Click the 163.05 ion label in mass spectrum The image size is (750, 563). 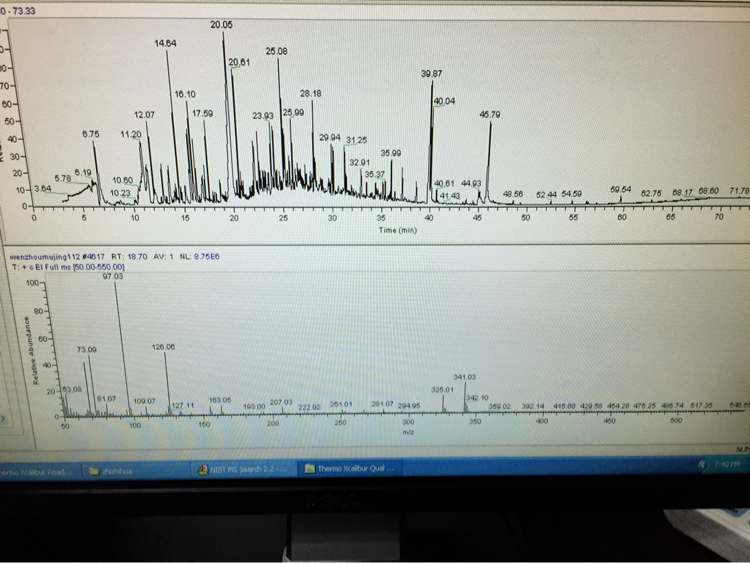220,400
